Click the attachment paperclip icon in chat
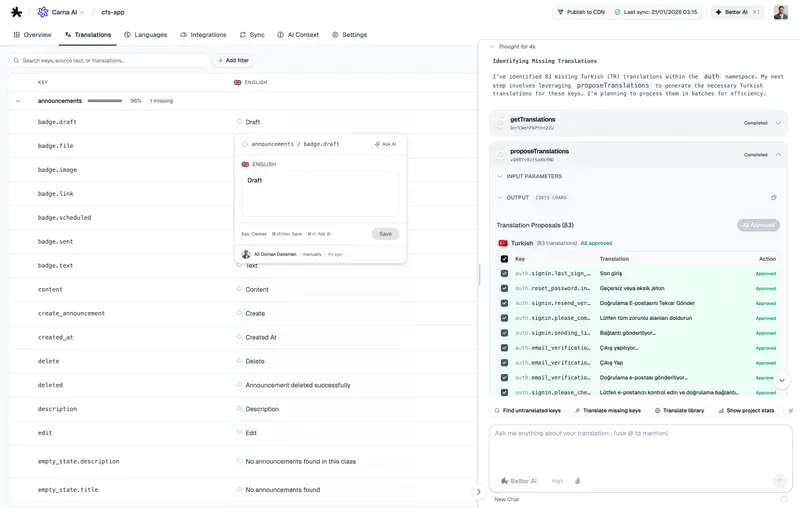The image size is (800, 508). (577, 481)
